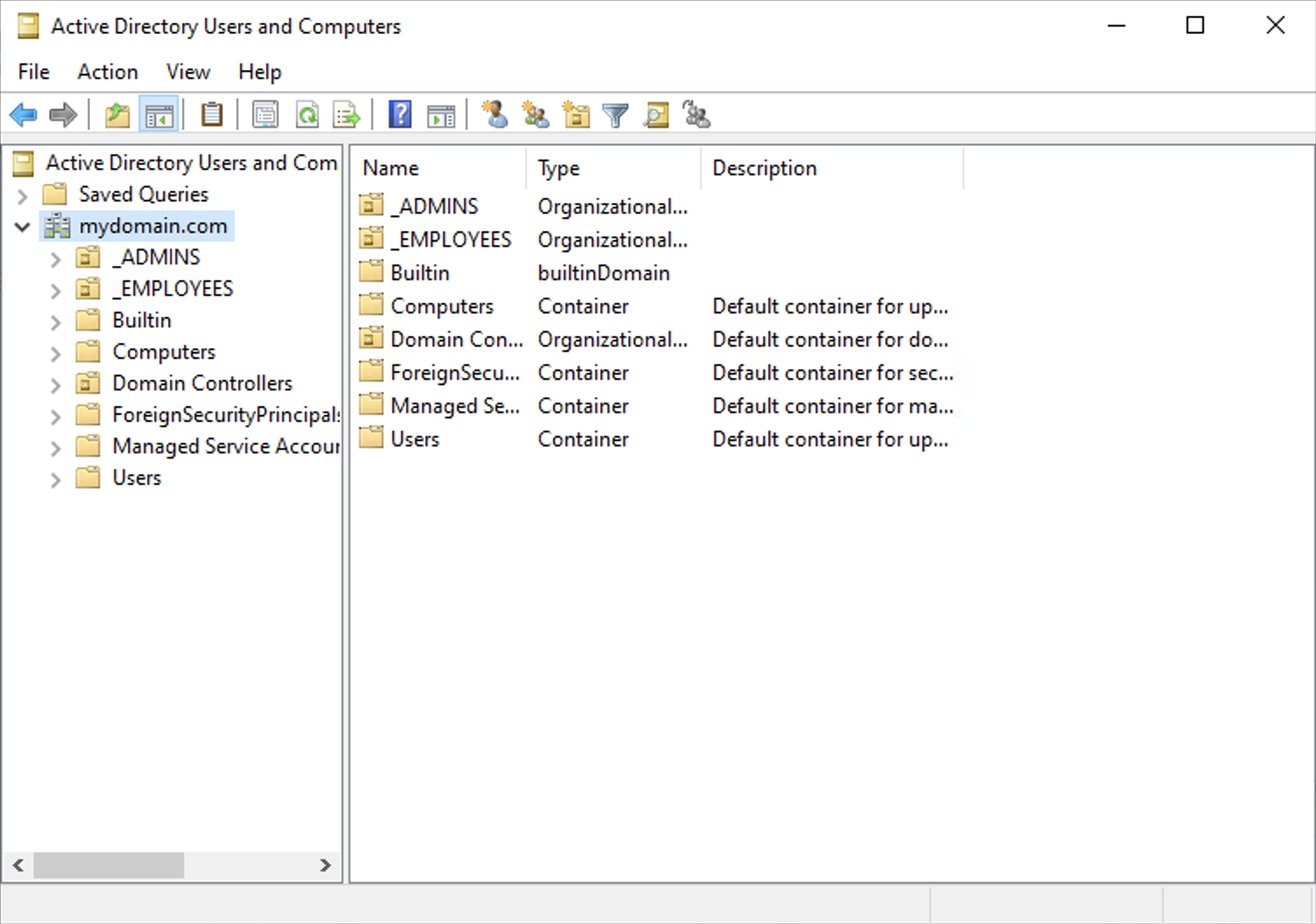1316x924 pixels.
Task: Expand the Builtin node in the tree
Action: 56,322
